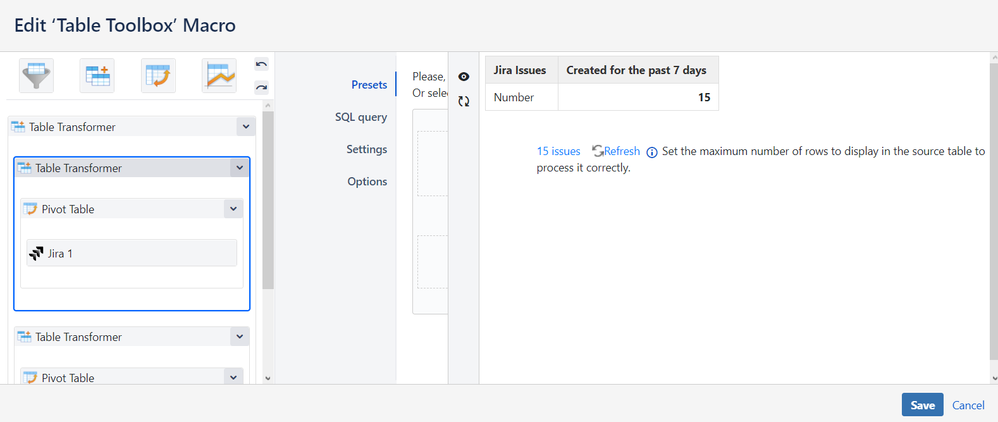This screenshot has height=422, width=998.
Task: Click the Pivot Table icon in first block
Action: click(30, 209)
